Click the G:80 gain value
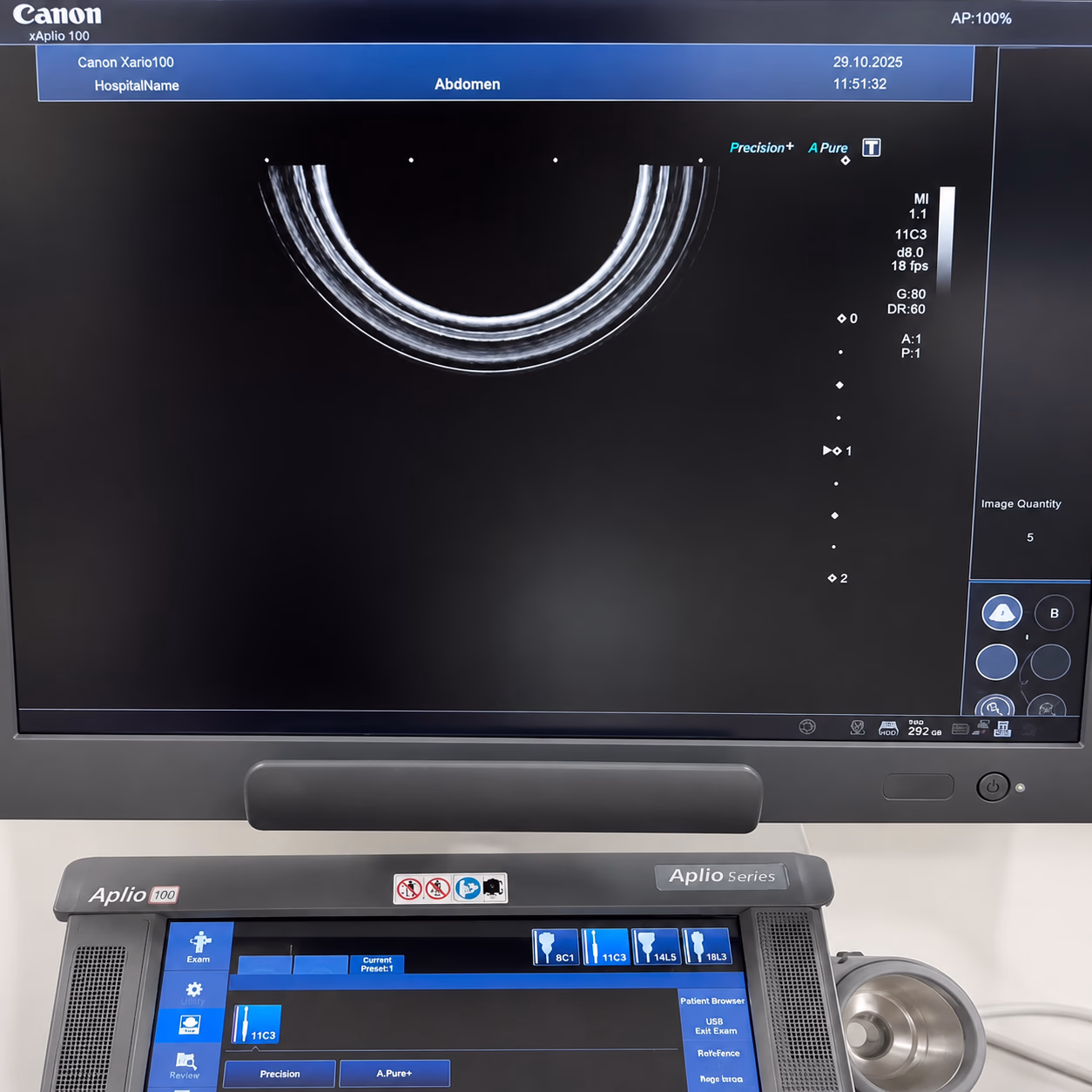 tap(911, 294)
